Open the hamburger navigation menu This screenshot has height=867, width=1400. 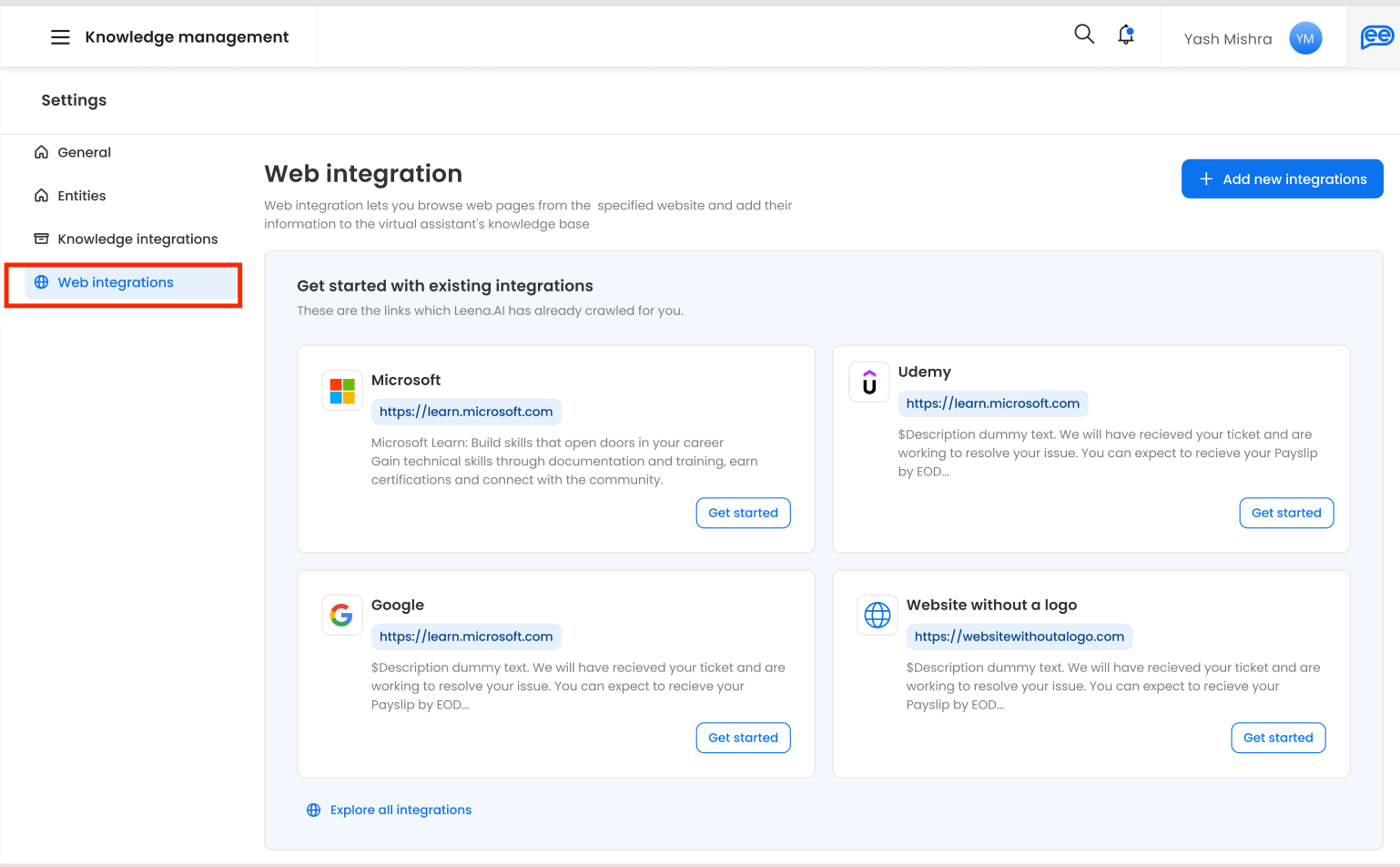coord(60,37)
